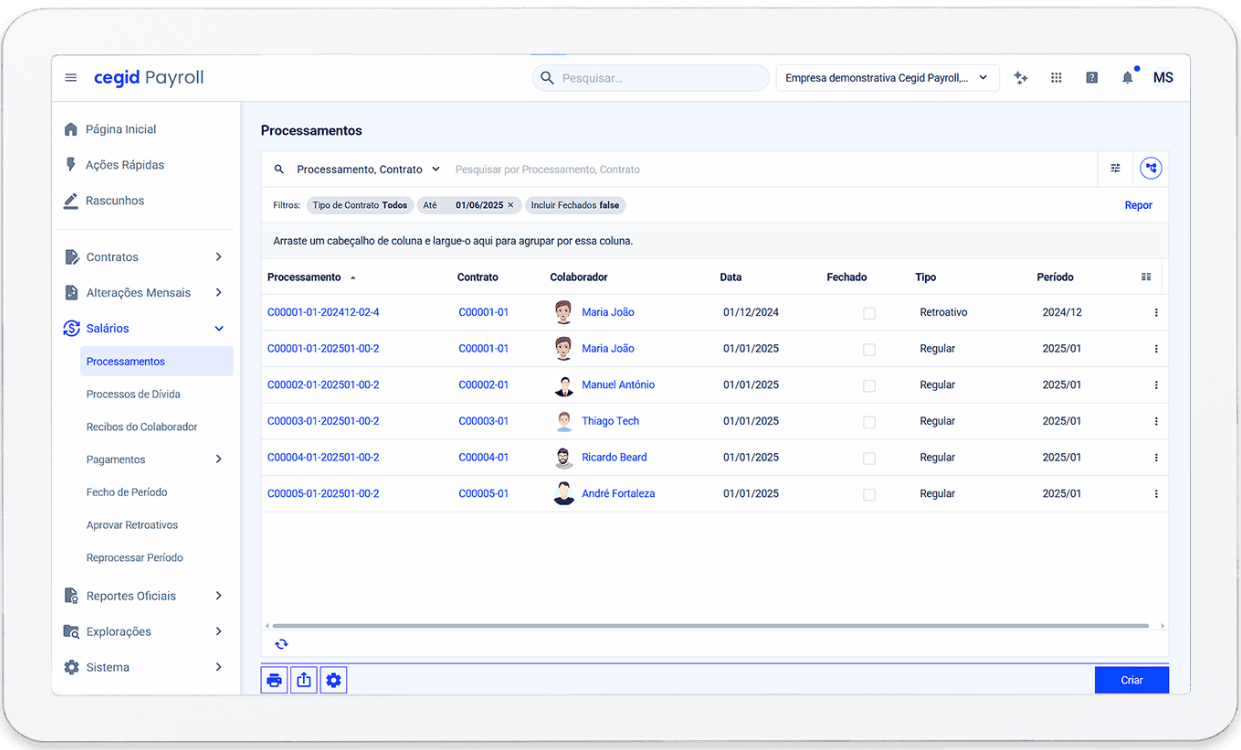Image resolution: width=1241 pixels, height=750 pixels.
Task: Toggle Fechado checkbox for C00001-01-202501-00-2
Action: (869, 349)
